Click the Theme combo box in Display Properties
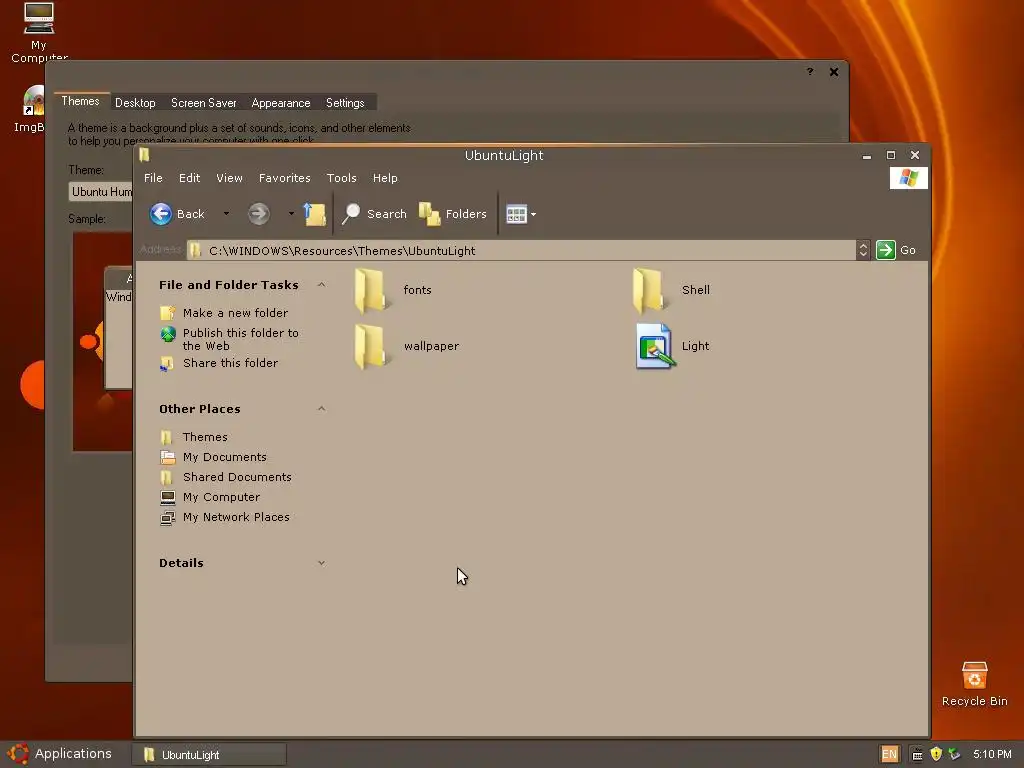Viewport: 1024px width, 768px height. 101,191
